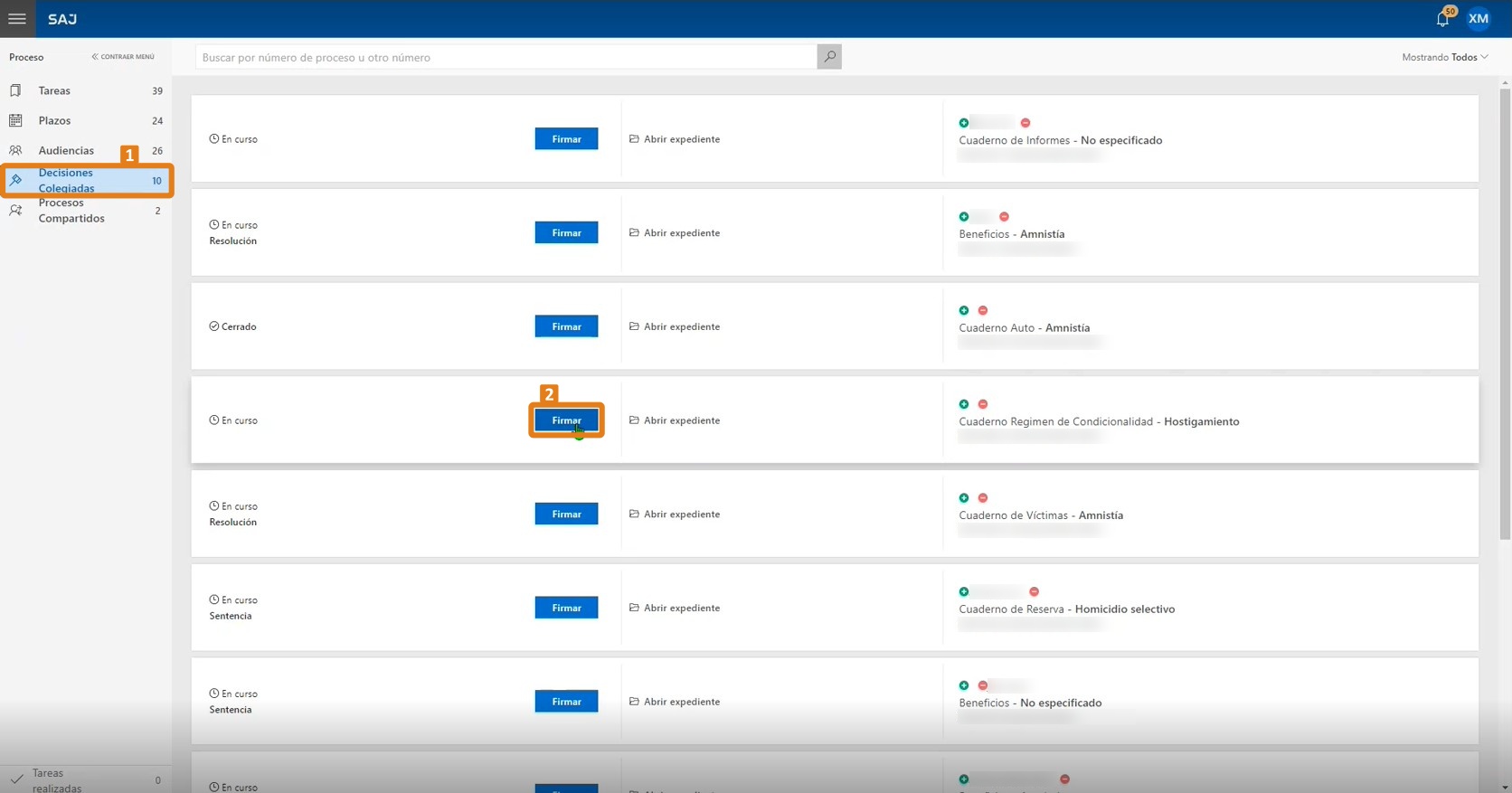Collapse the sidebar with Contraer Menú
Image resolution: width=1512 pixels, height=793 pixels.
coord(123,57)
